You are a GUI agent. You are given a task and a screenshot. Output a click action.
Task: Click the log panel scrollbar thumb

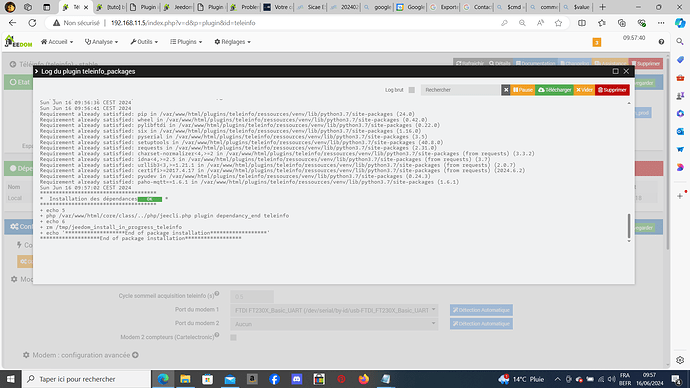coord(629,226)
